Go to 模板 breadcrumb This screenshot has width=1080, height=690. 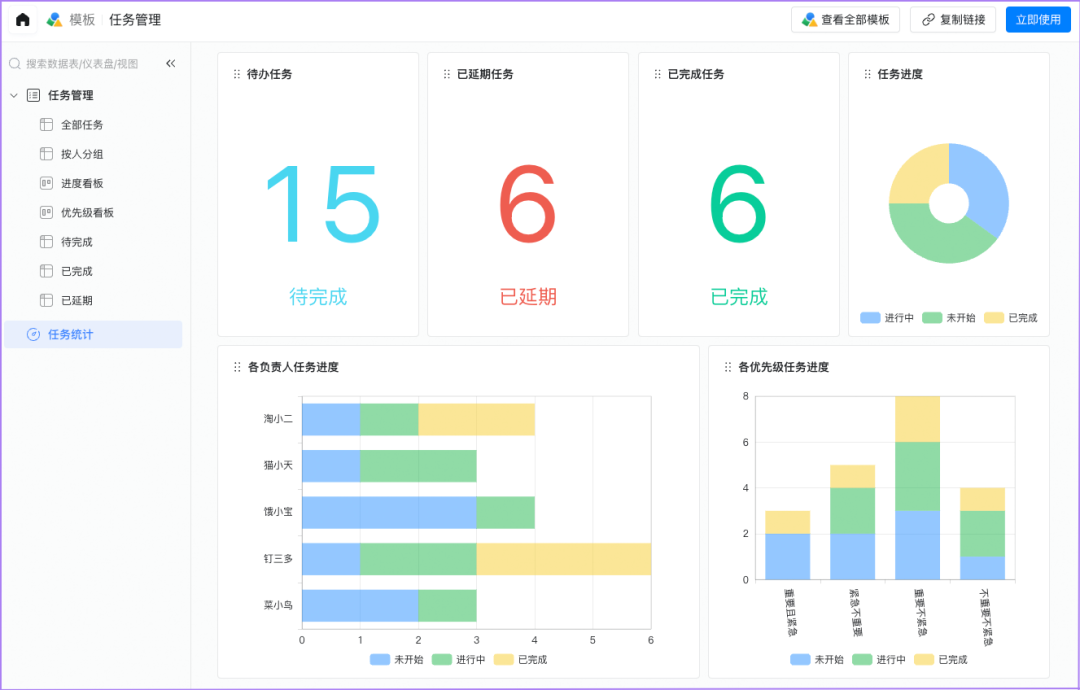click(82, 20)
